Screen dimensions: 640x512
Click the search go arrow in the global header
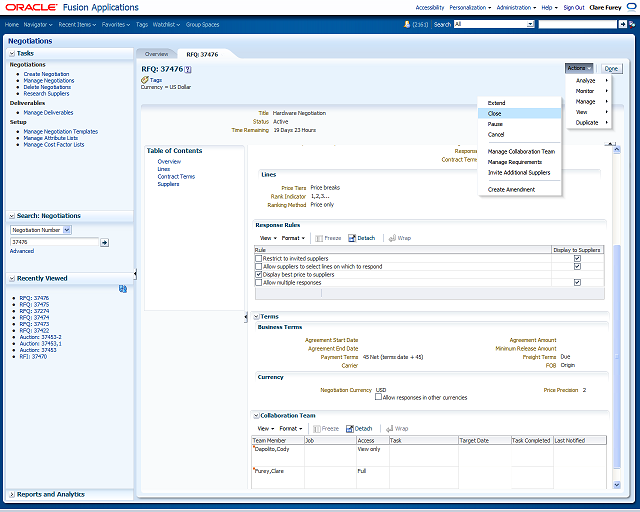[622, 24]
